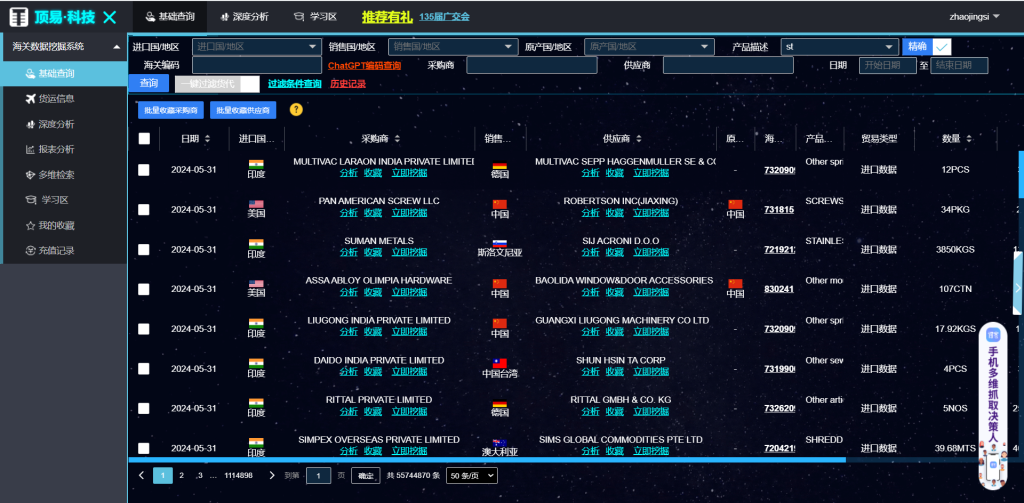The height and width of the screenshot is (503, 1024).
Task: Click the 多维检索 sidebar icon
Action: tap(30, 175)
